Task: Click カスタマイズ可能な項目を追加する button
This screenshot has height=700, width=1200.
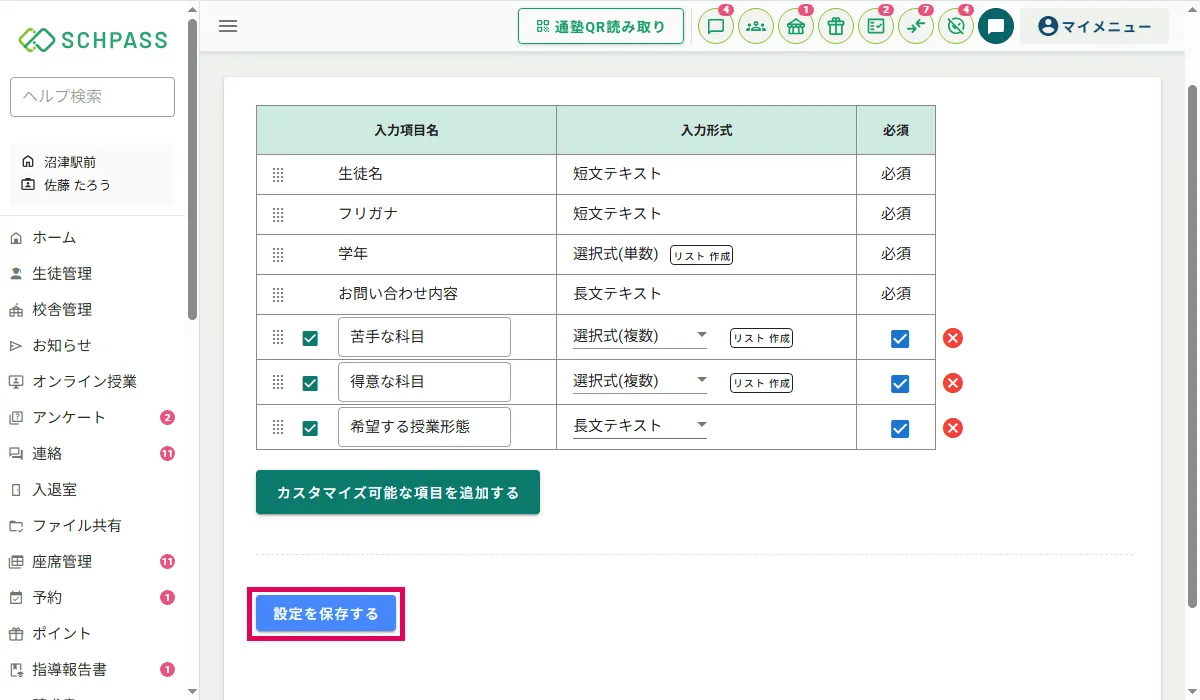Action: click(398, 493)
